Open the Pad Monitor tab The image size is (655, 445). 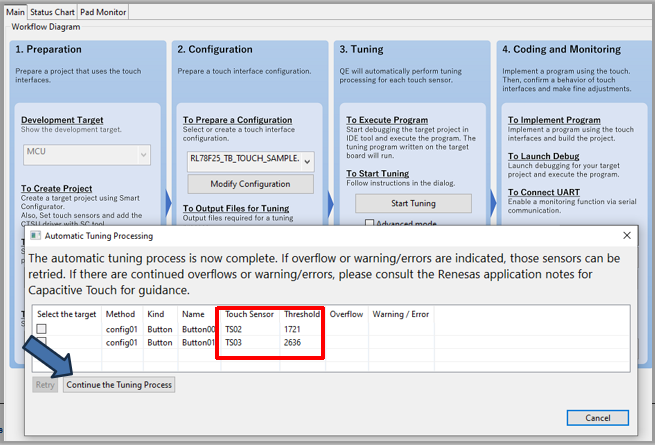click(x=103, y=11)
